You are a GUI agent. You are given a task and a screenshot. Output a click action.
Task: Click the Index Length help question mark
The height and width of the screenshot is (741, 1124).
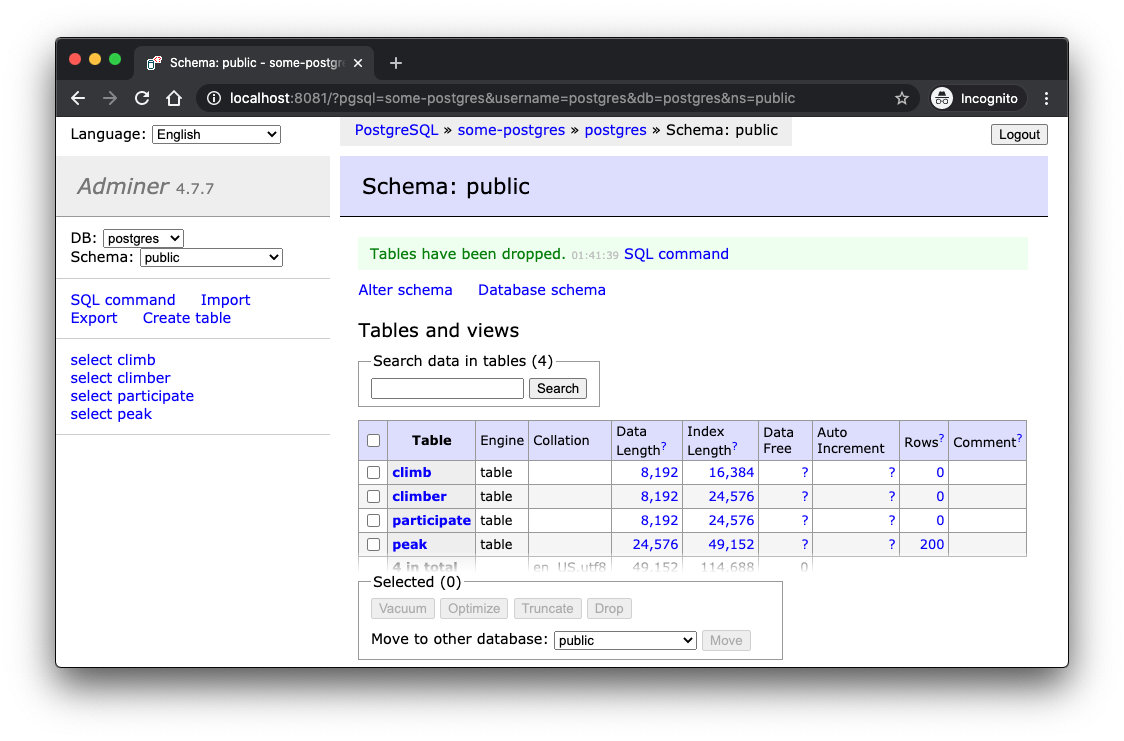click(735, 446)
